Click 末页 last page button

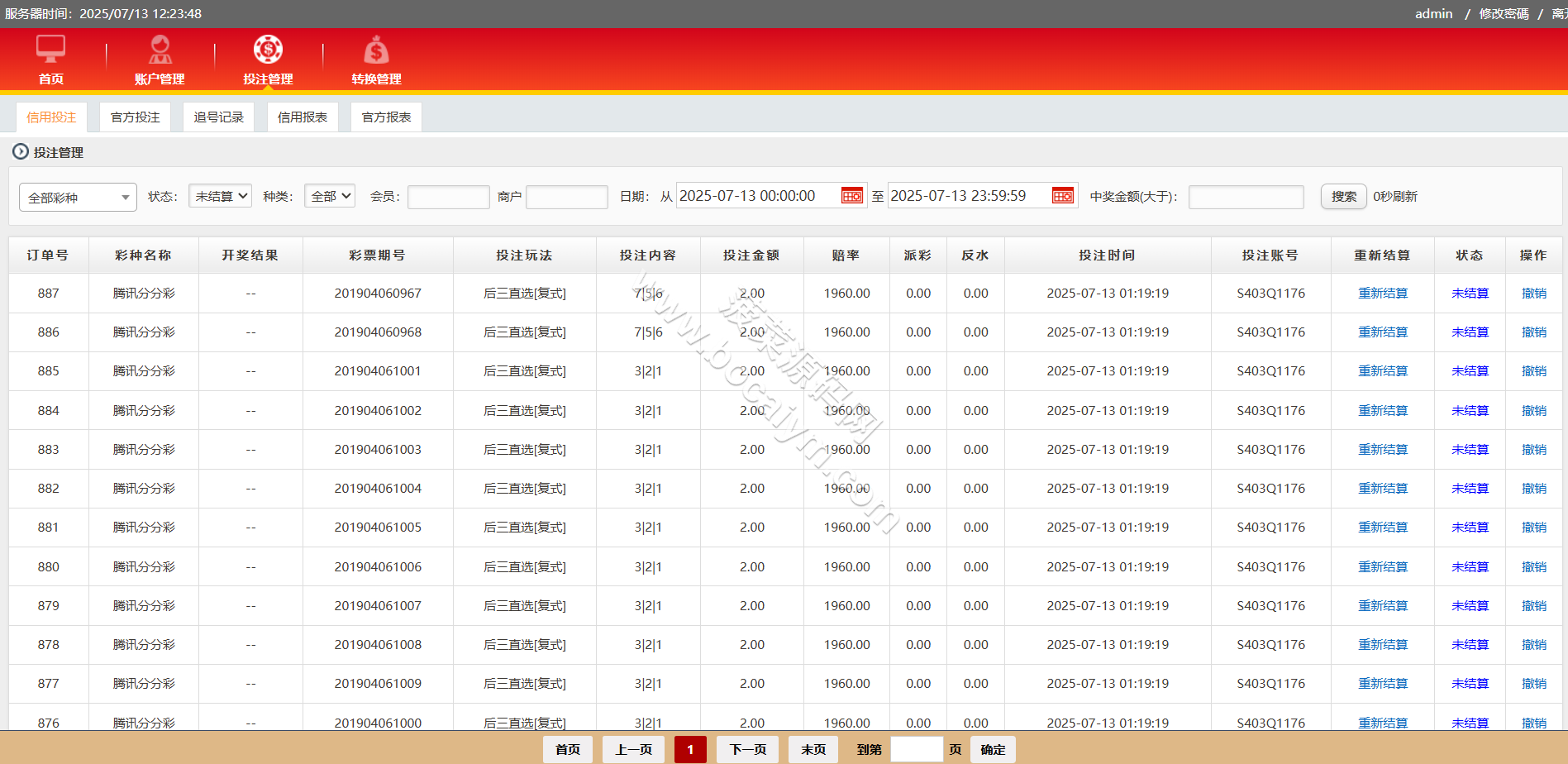click(813, 749)
